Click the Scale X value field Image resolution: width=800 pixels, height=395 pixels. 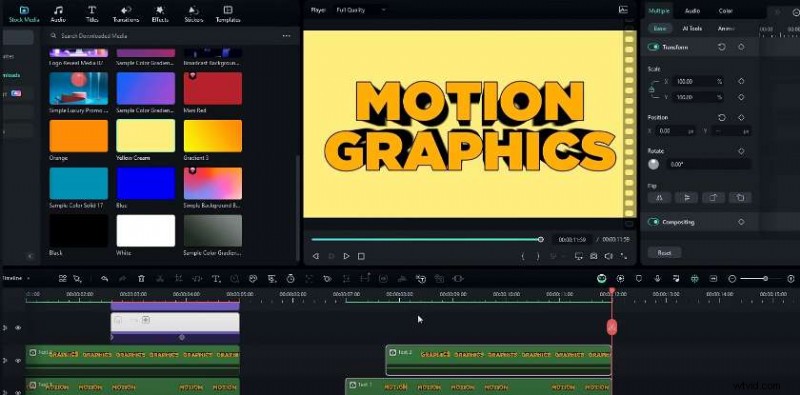pos(698,81)
